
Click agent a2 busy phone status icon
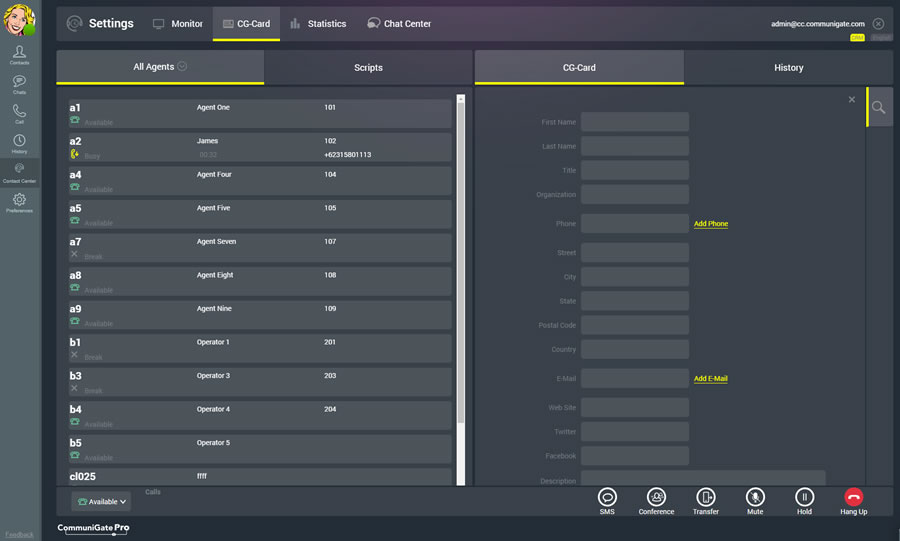75,154
